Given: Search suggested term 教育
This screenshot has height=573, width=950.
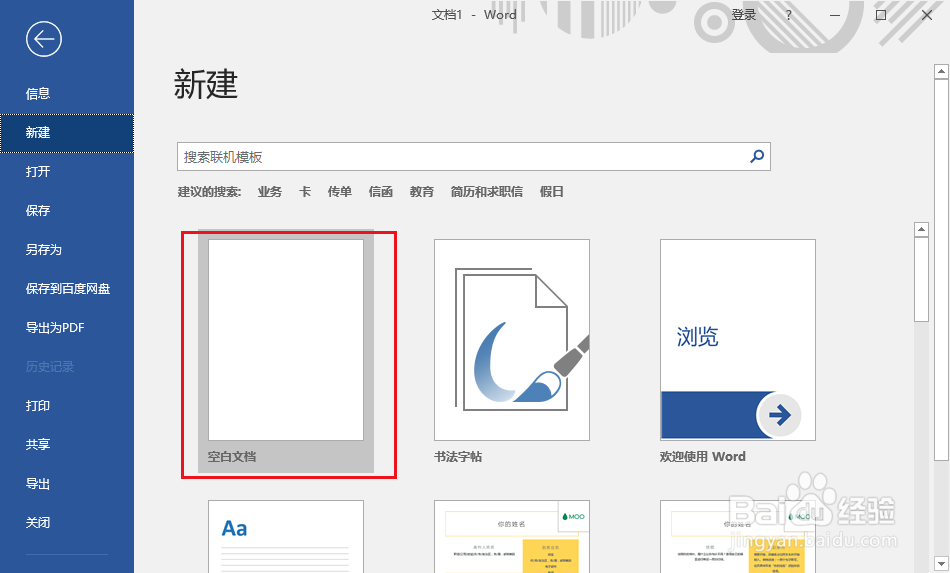Looking at the screenshot, I should pos(422,192).
